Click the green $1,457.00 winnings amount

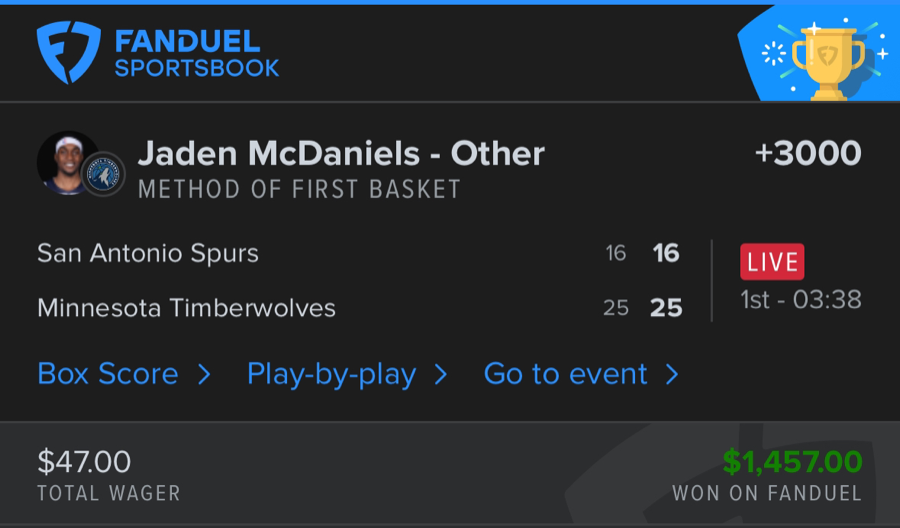(x=792, y=461)
